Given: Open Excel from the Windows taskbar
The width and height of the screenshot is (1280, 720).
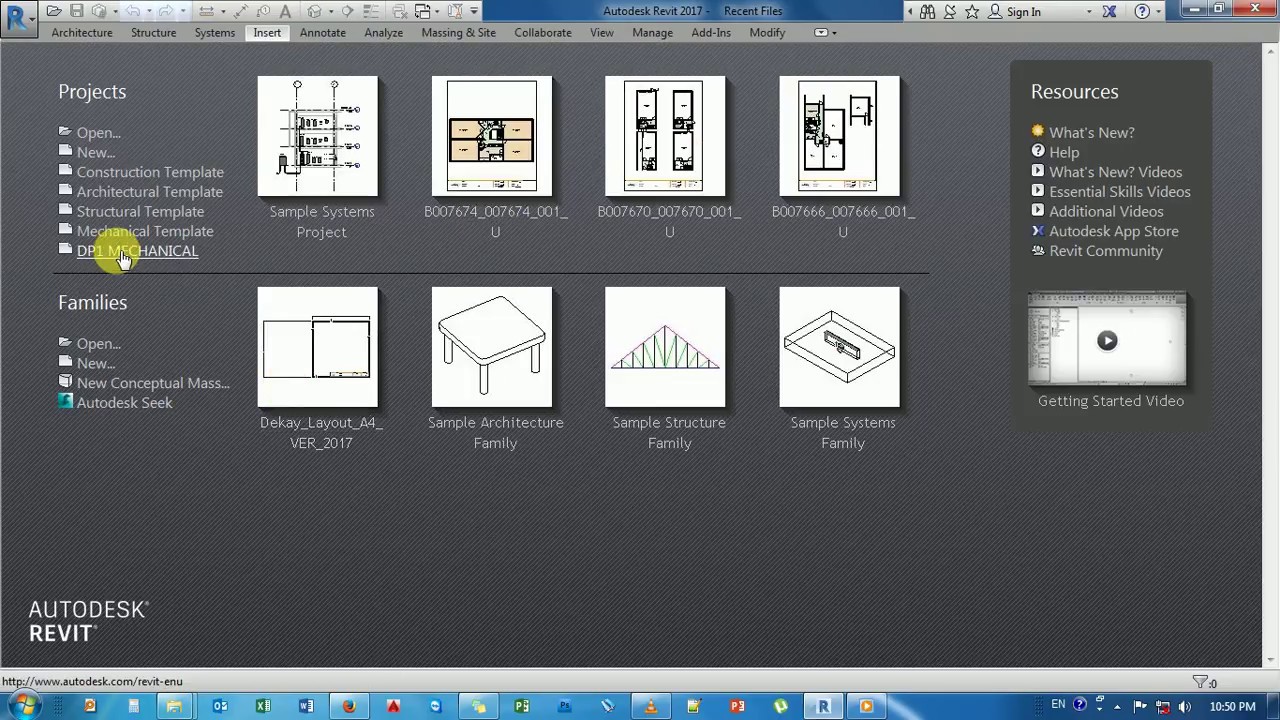Looking at the screenshot, I should (x=263, y=706).
